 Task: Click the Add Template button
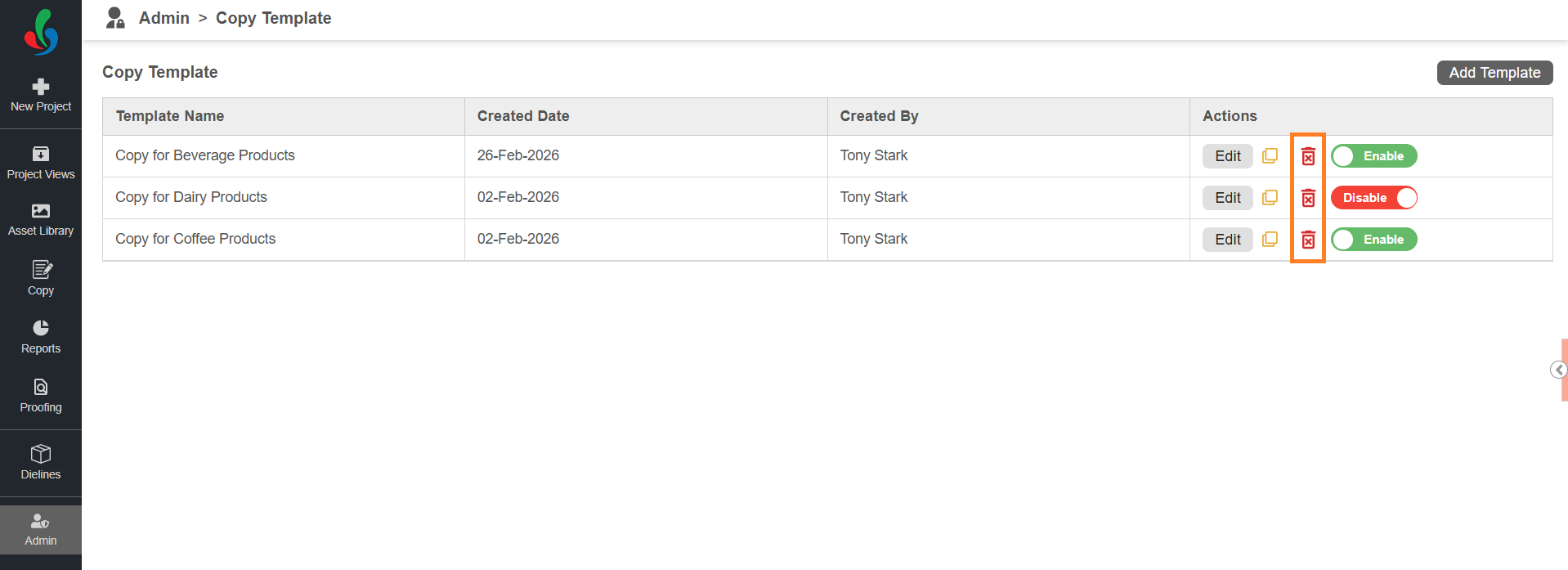(1494, 73)
